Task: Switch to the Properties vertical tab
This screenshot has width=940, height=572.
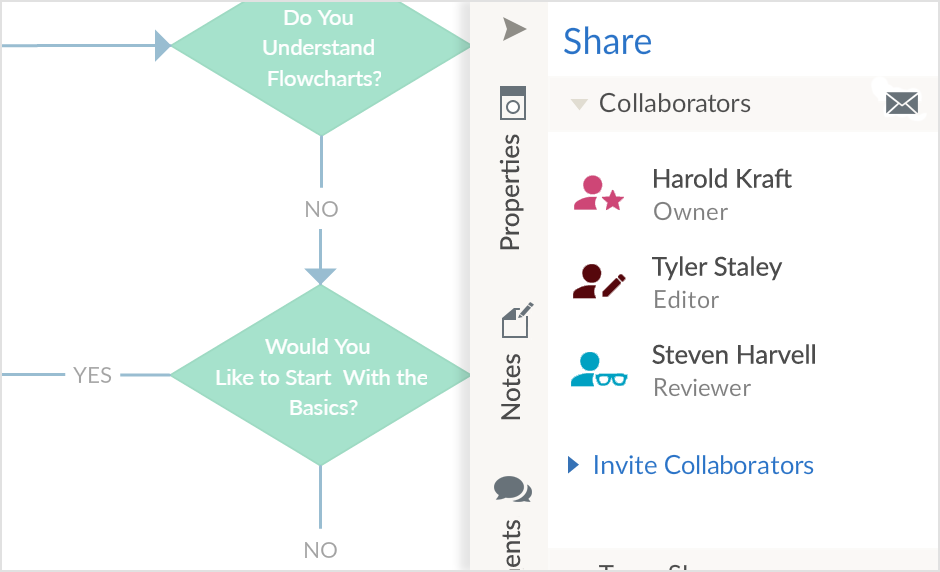Action: 511,192
